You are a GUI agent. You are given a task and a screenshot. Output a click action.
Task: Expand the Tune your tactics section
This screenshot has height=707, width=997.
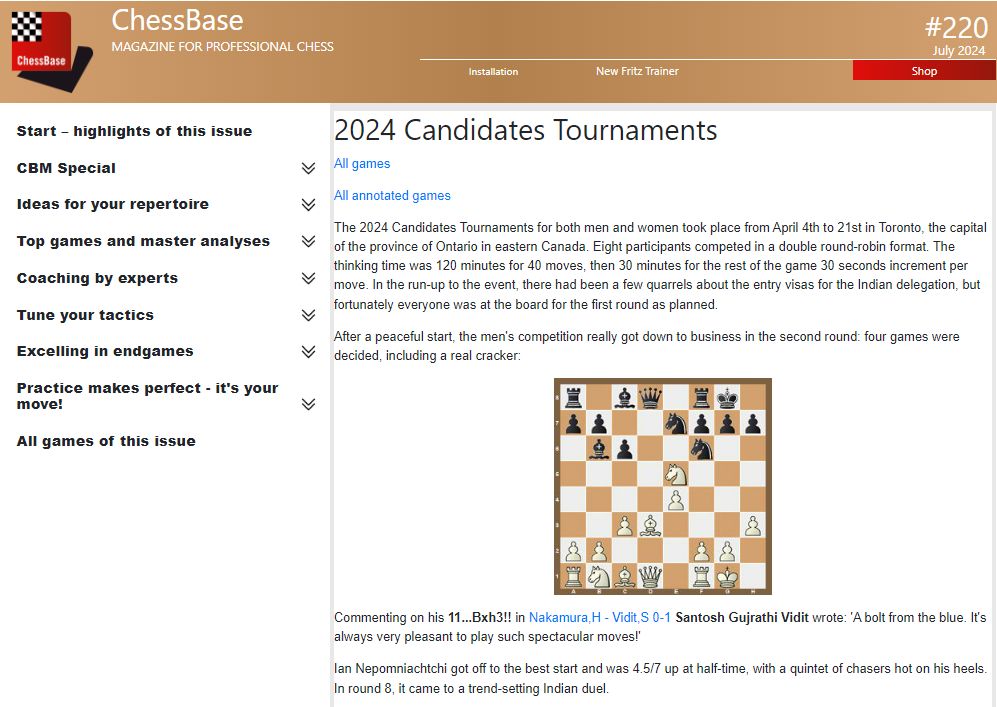click(308, 316)
